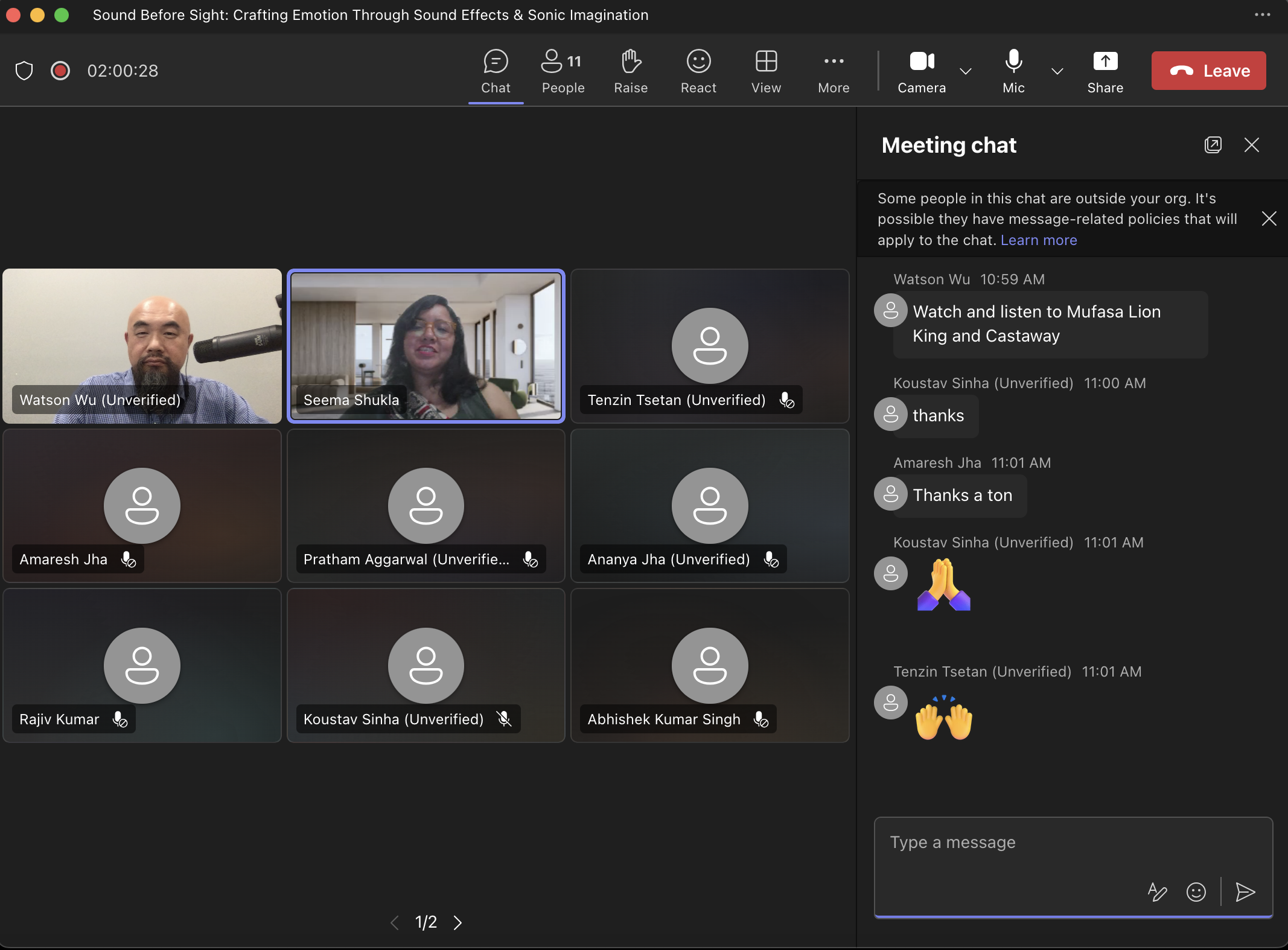The image size is (1288, 950).
Task: Click the shield security icon
Action: [x=24, y=71]
